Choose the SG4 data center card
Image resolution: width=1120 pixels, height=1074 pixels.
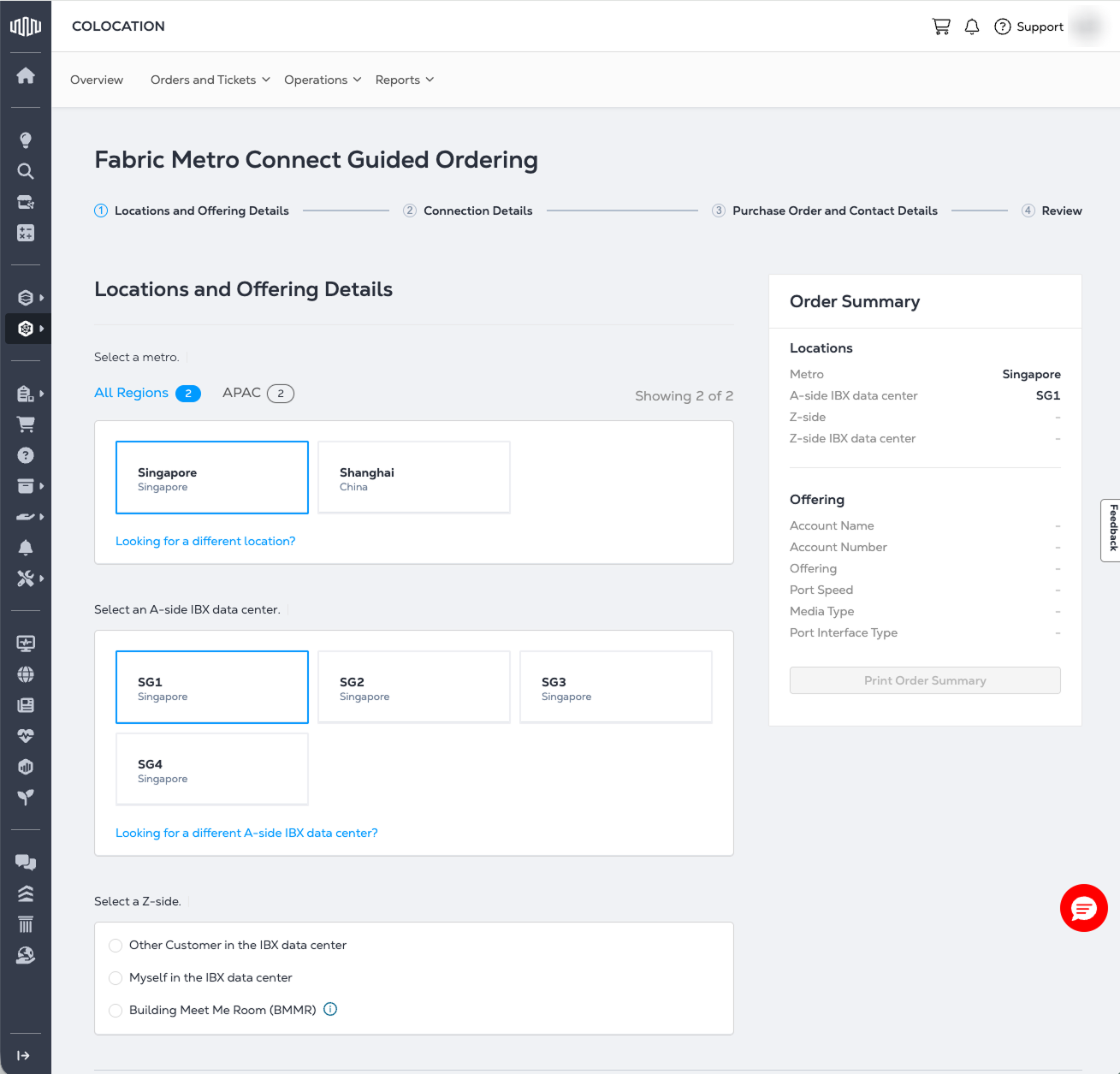pos(212,769)
